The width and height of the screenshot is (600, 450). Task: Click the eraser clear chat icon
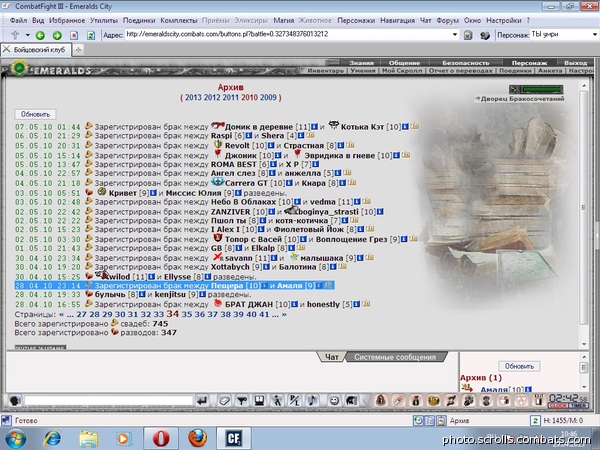click(224, 401)
